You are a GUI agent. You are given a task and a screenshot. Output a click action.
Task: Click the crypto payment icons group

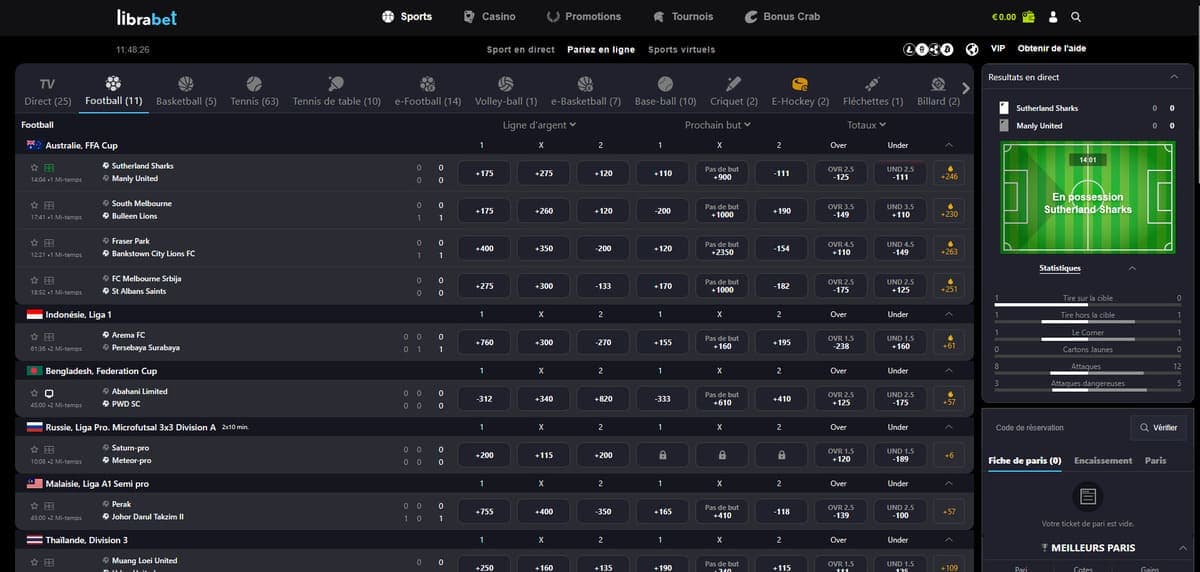tap(927, 49)
